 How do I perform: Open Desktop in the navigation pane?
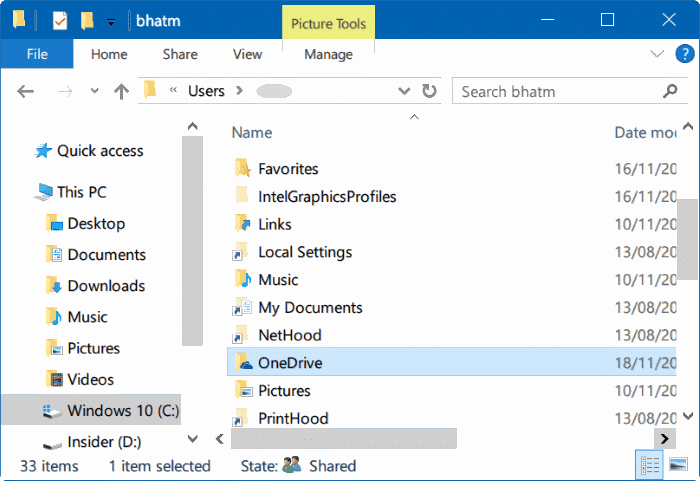[x=96, y=223]
